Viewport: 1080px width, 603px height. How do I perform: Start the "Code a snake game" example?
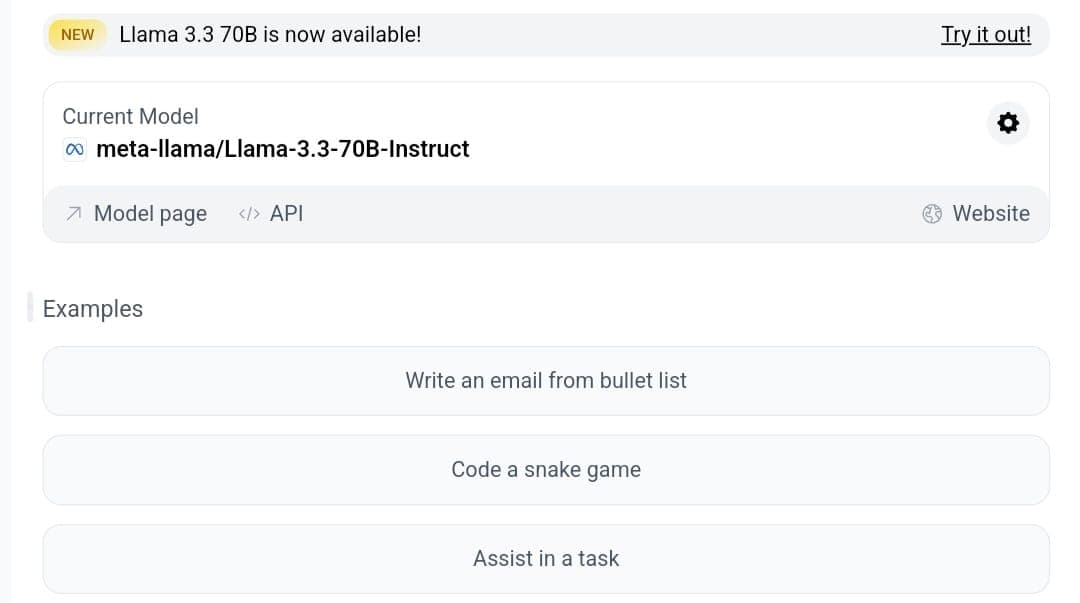coord(546,469)
